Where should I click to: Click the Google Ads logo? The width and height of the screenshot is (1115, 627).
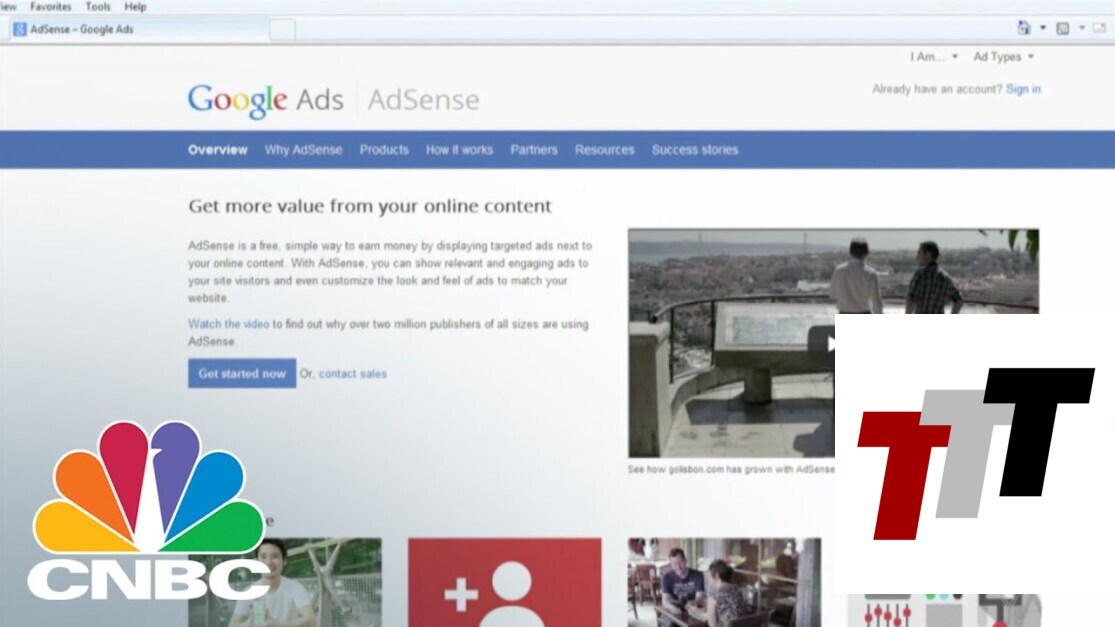pos(265,100)
